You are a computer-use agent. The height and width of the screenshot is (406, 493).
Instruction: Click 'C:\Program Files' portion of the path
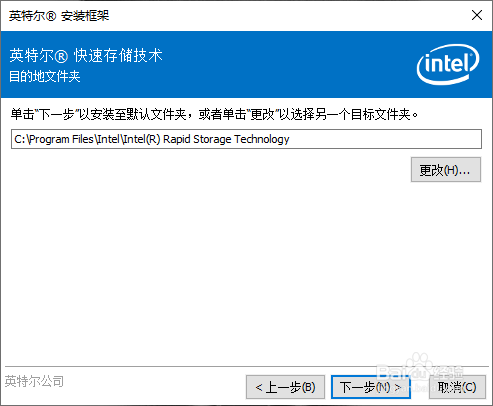click(x=54, y=139)
